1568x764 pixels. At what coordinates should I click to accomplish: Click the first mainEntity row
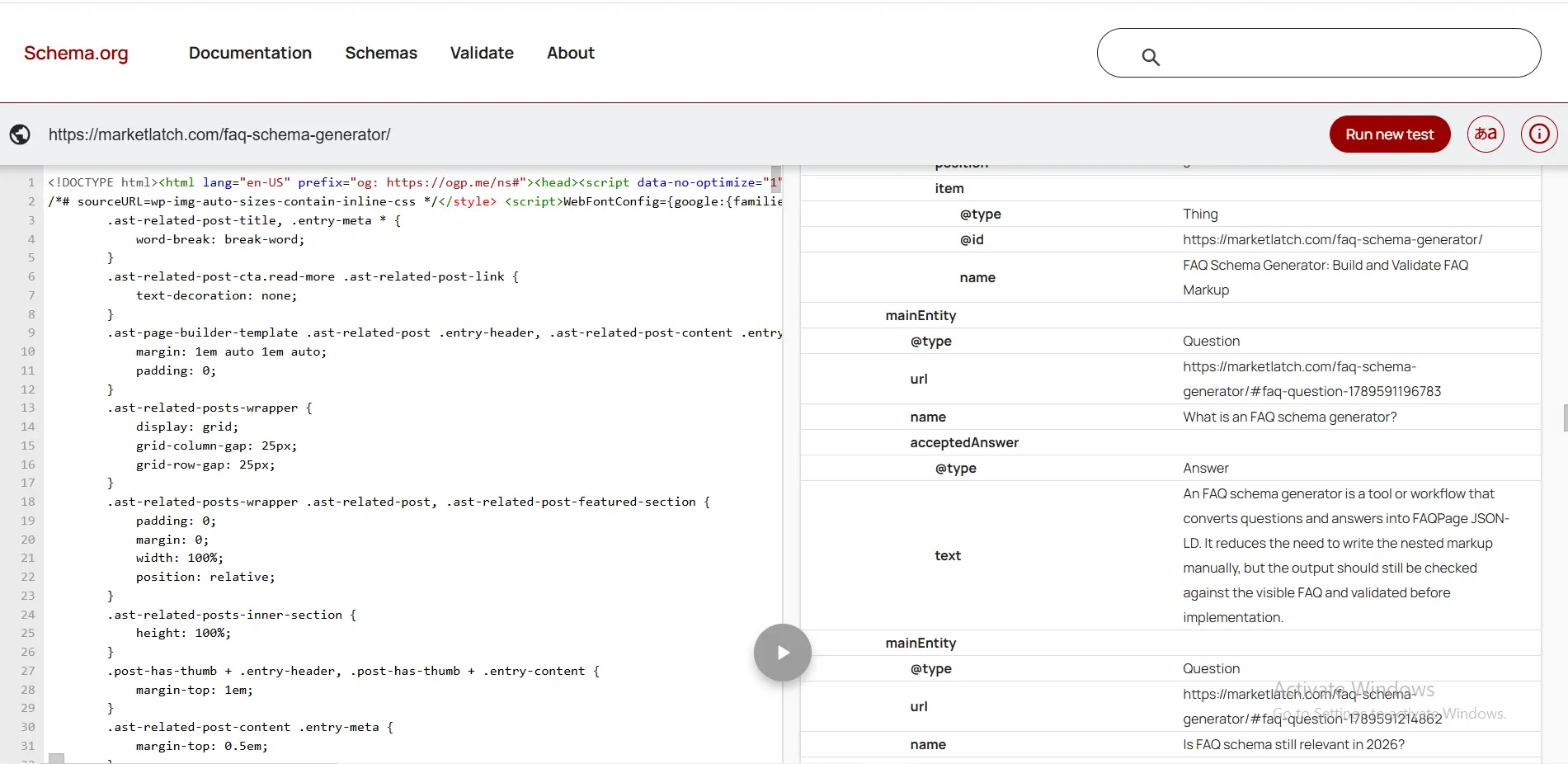click(1170, 315)
